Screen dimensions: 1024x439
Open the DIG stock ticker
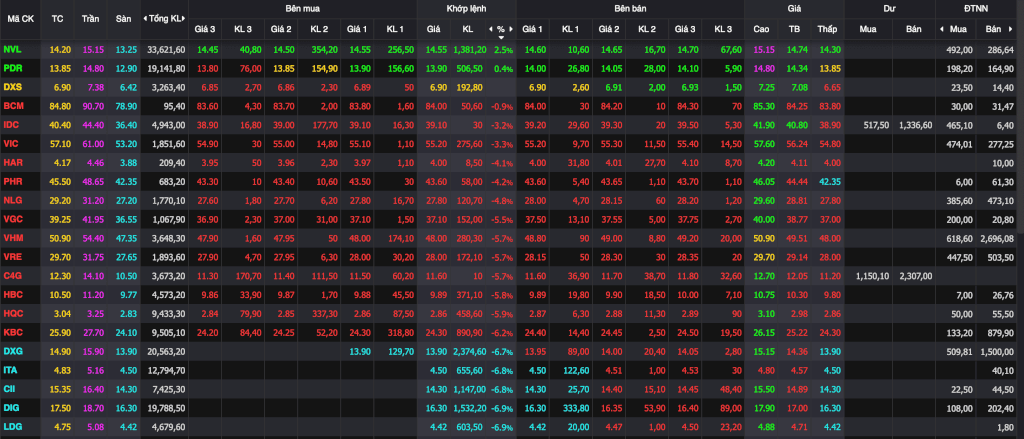pos(10,407)
